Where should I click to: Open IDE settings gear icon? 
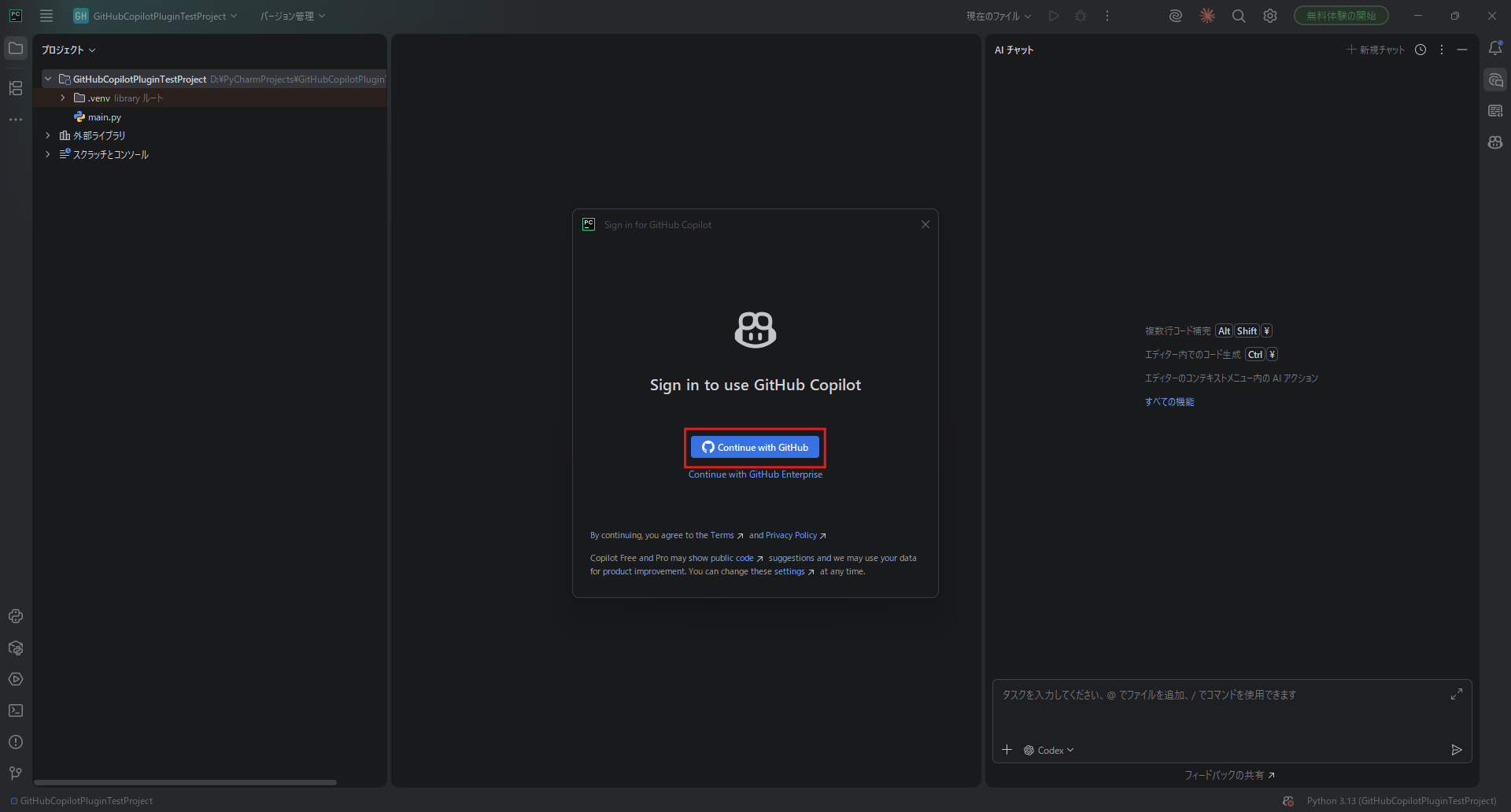[1270, 17]
